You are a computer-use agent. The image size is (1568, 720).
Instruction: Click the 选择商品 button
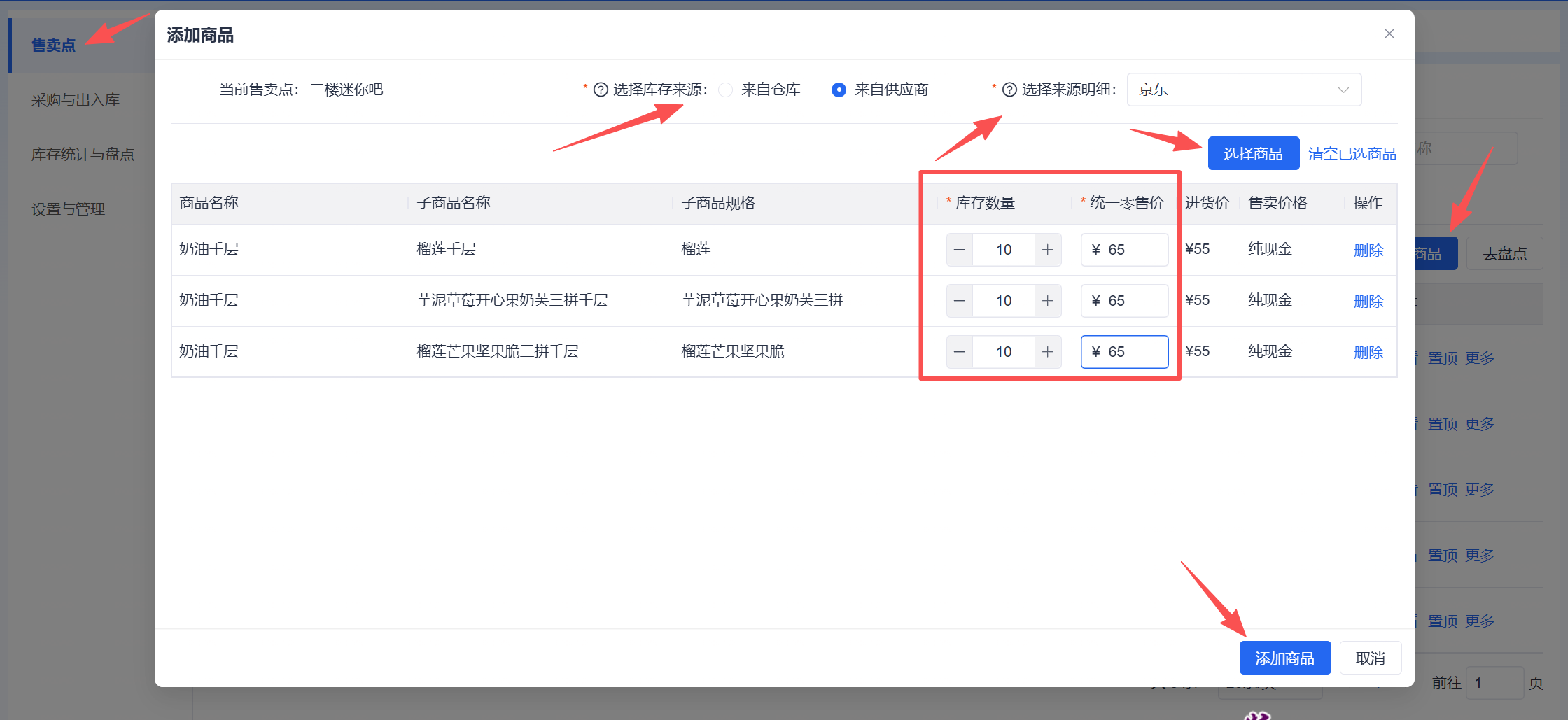click(x=1253, y=153)
